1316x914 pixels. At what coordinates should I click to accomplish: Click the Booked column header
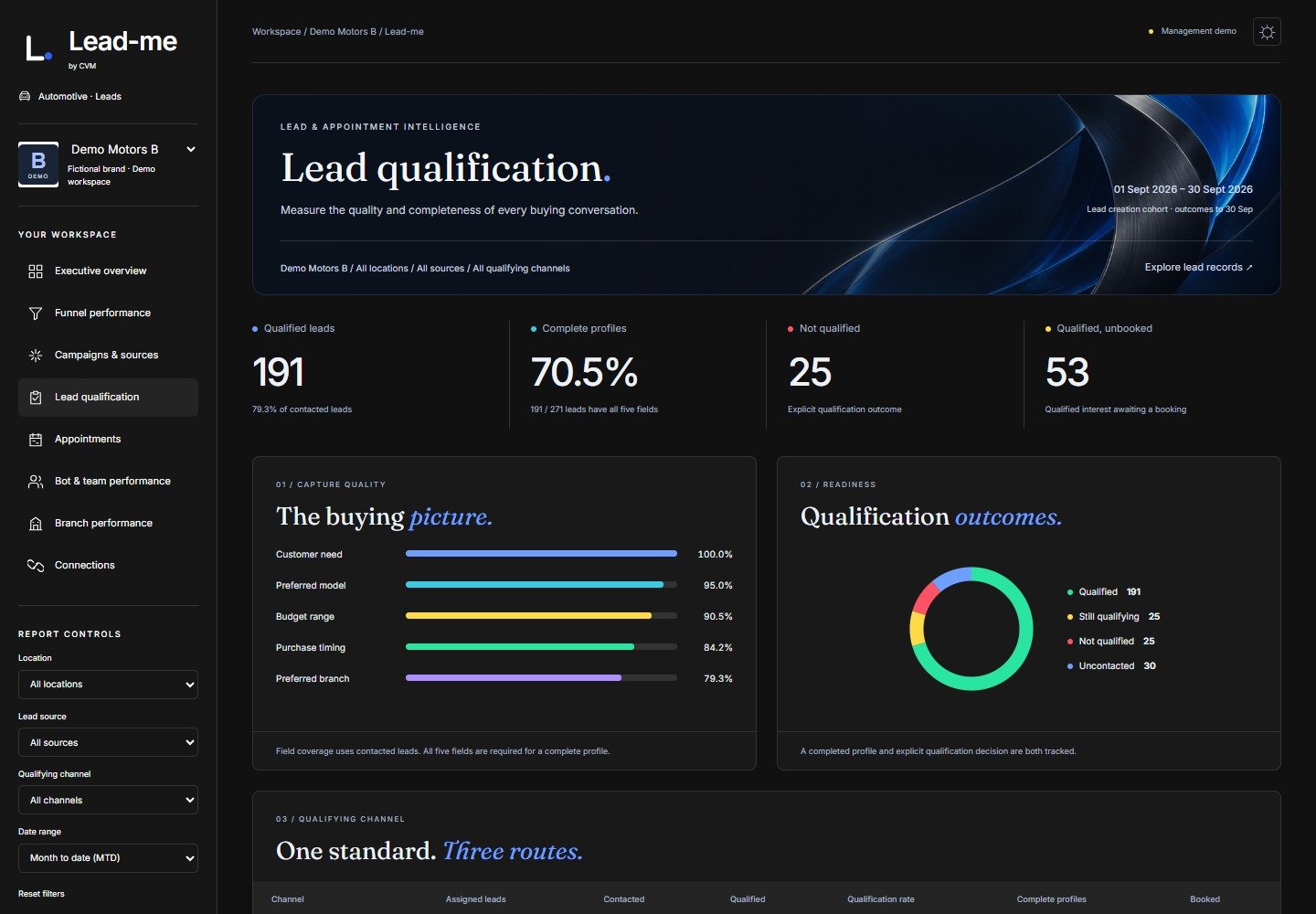point(1205,899)
